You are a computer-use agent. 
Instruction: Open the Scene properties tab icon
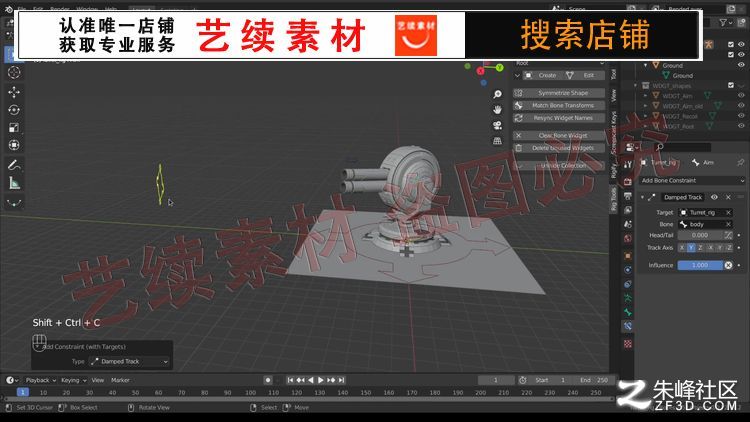click(x=628, y=224)
